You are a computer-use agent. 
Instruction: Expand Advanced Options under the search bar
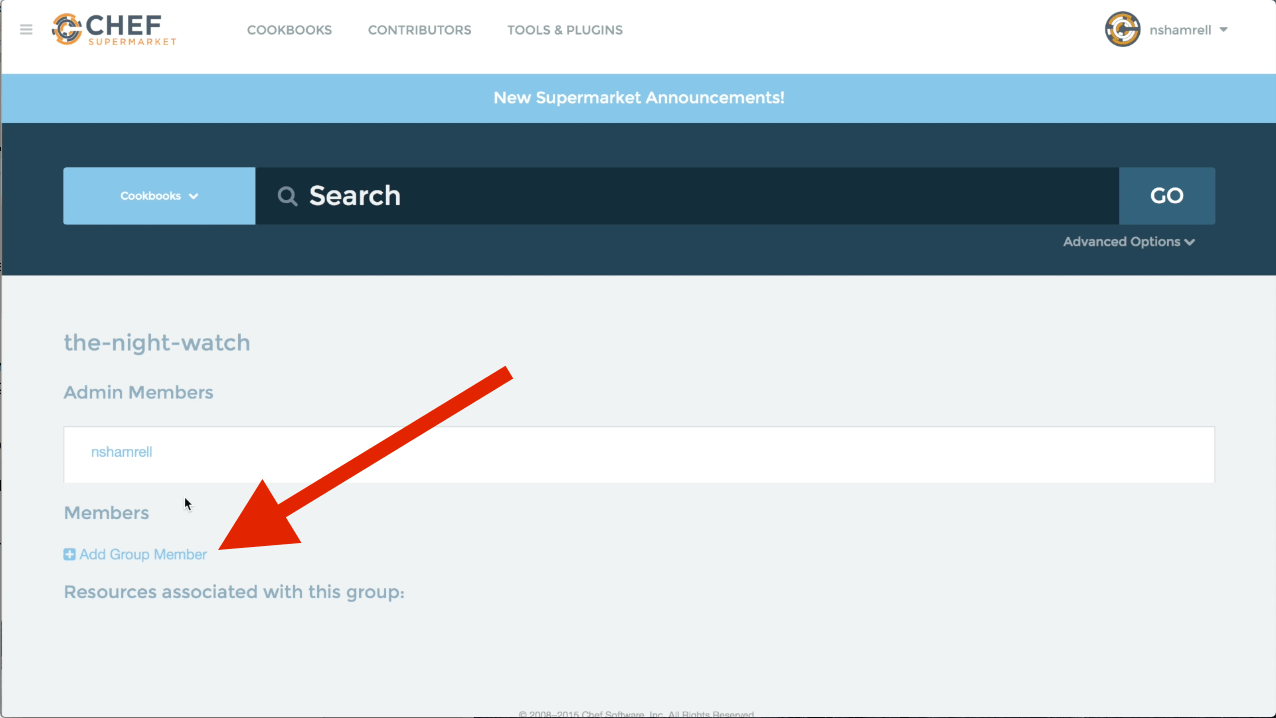click(1128, 242)
